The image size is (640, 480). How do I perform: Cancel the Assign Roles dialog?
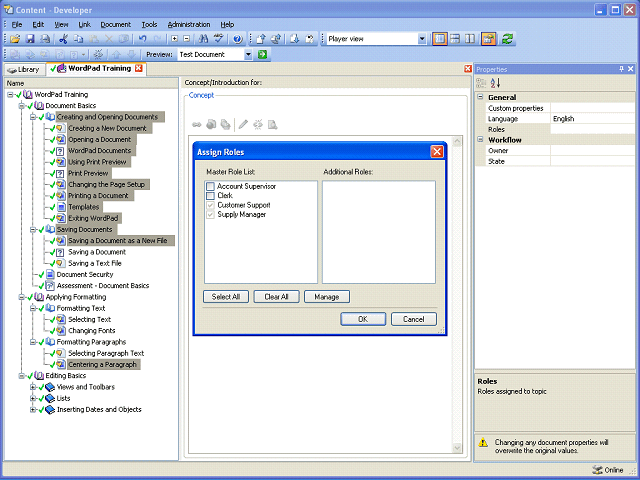point(413,319)
